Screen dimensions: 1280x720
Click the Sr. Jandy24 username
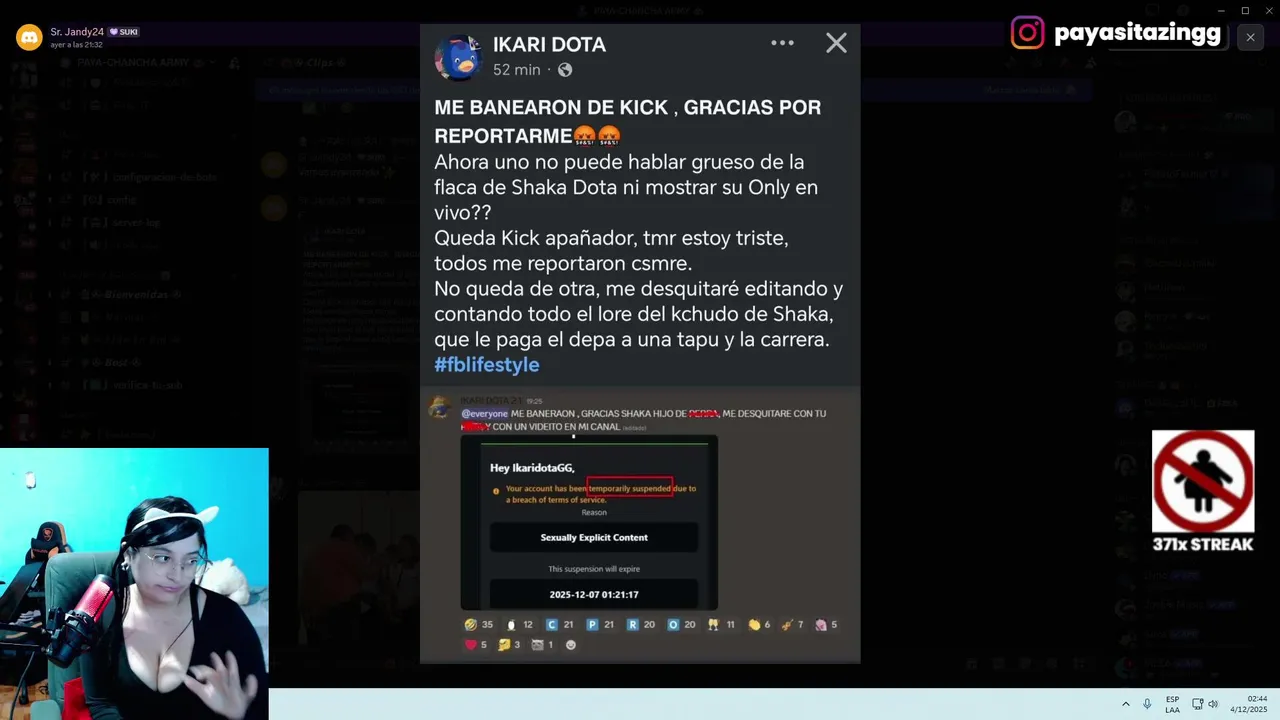click(x=77, y=32)
